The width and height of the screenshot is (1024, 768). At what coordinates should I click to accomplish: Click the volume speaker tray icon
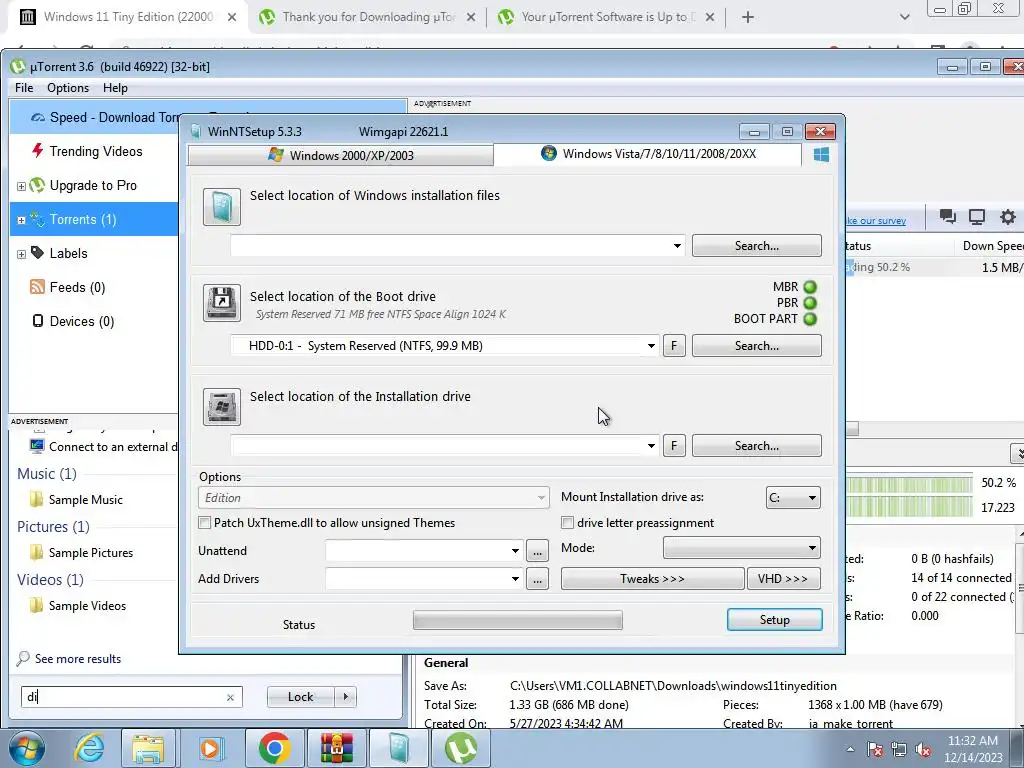(923, 749)
